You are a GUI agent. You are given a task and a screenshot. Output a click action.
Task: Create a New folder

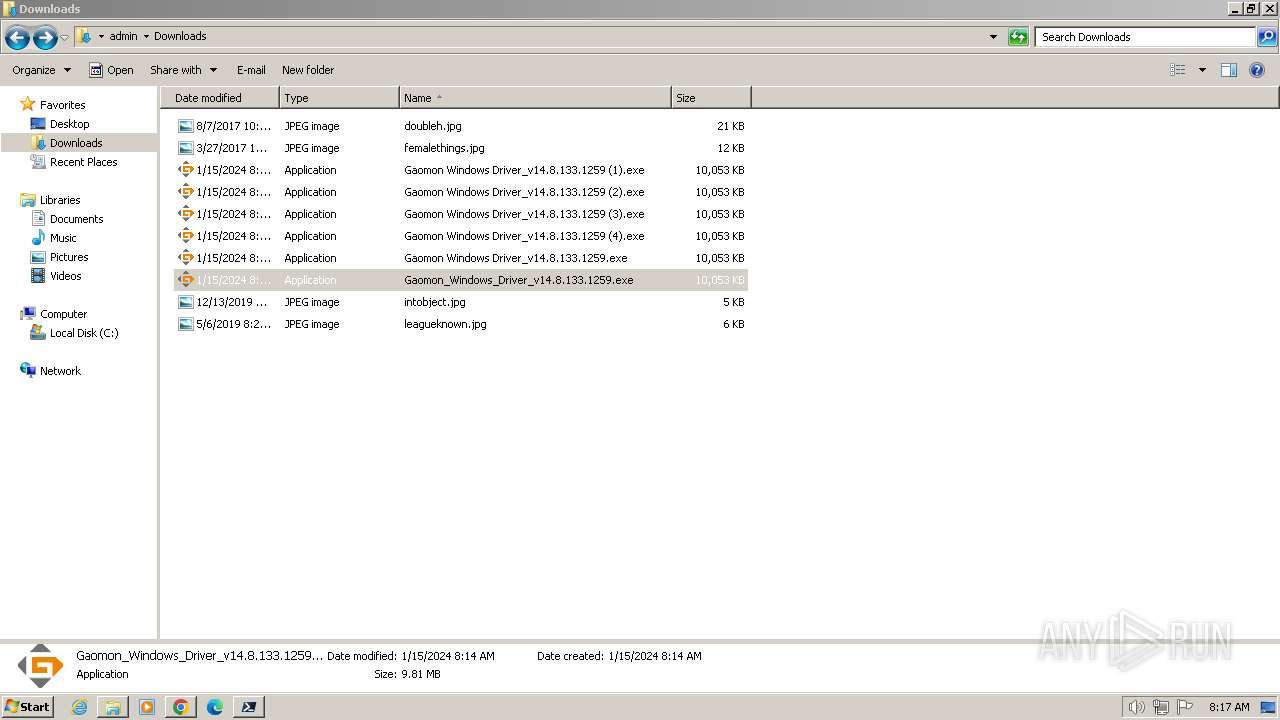[x=308, y=70]
